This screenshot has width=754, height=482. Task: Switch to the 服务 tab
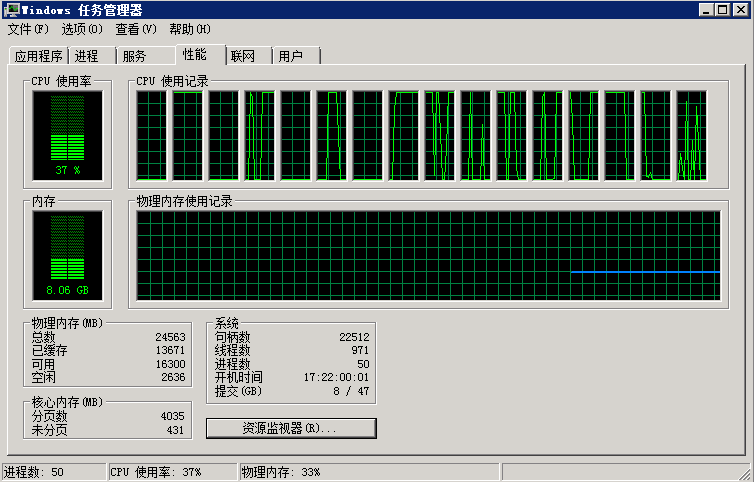point(146,56)
